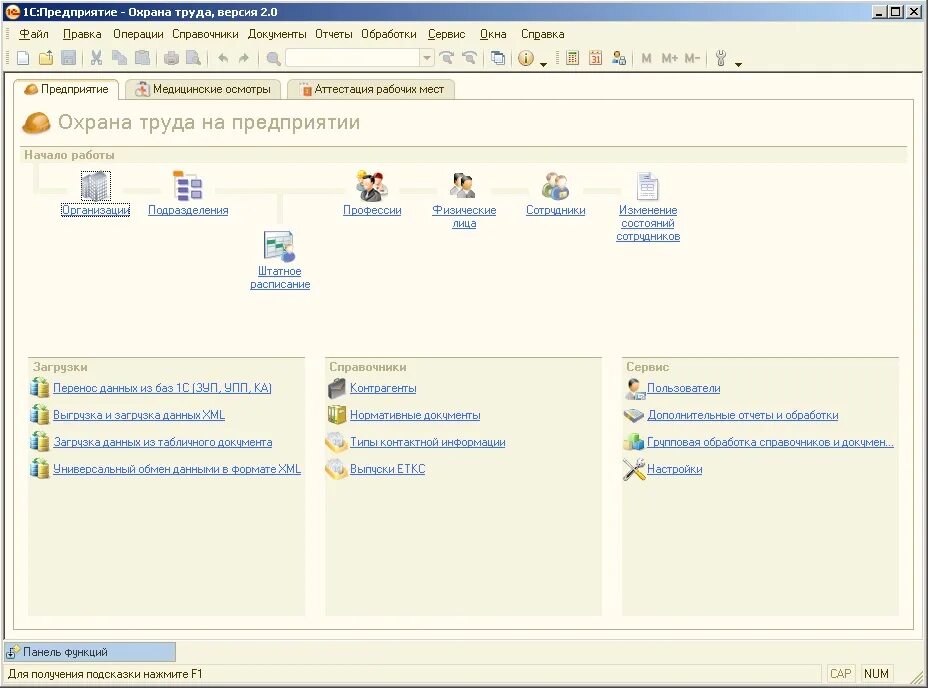Click the user settings toolbar icon
Viewport: 928px width, 688px height.
tap(618, 58)
